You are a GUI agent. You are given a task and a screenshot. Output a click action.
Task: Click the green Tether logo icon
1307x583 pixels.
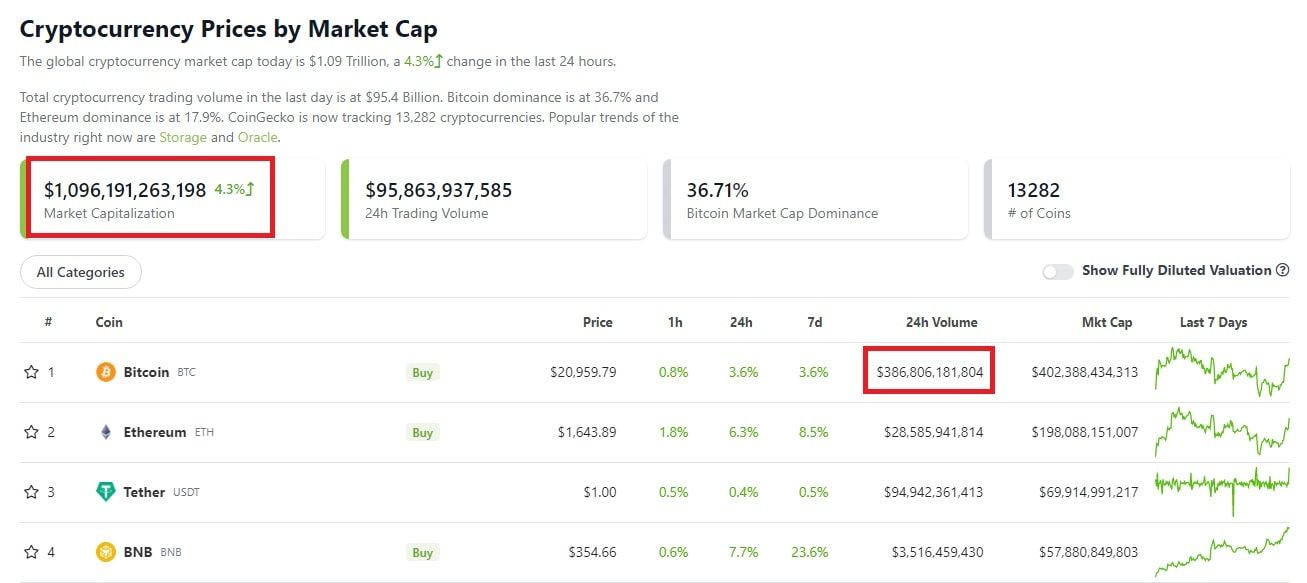[106, 492]
